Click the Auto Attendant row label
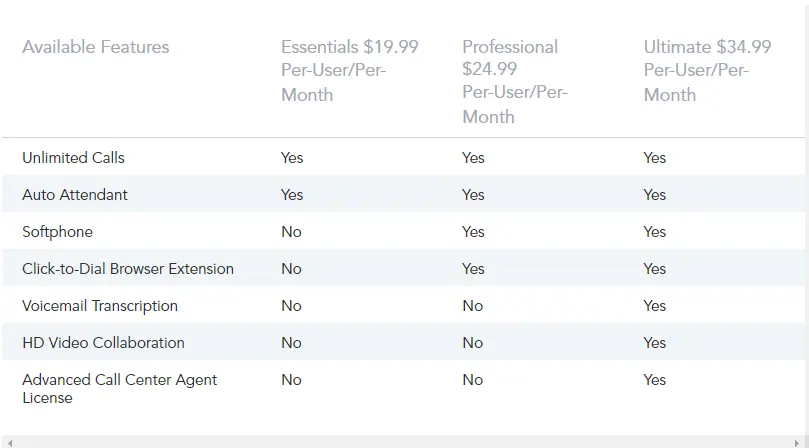Screen dimensions: 809x448 click(x=75, y=195)
